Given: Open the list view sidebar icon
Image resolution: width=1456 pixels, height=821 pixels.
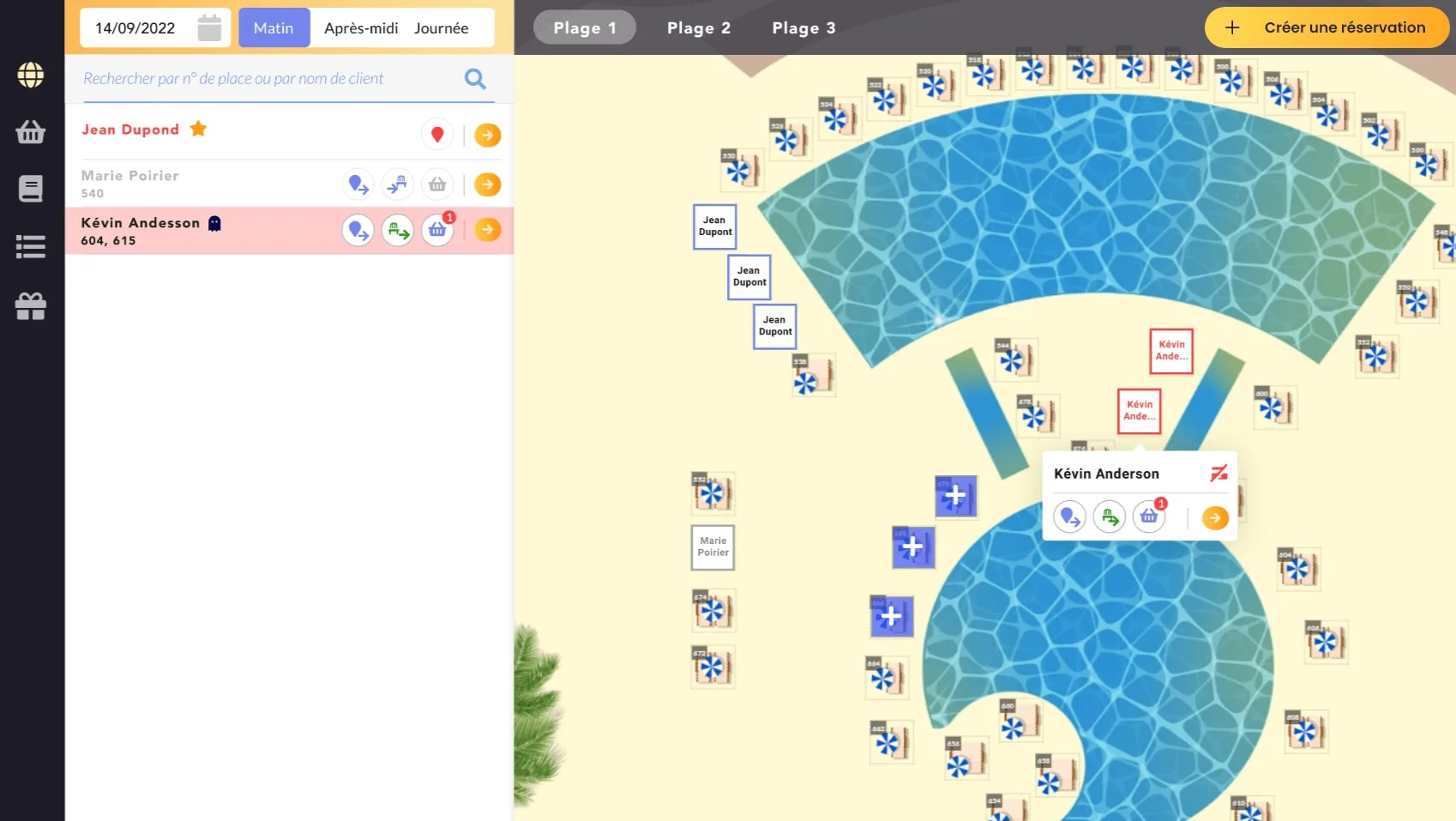Looking at the screenshot, I should pos(31,247).
